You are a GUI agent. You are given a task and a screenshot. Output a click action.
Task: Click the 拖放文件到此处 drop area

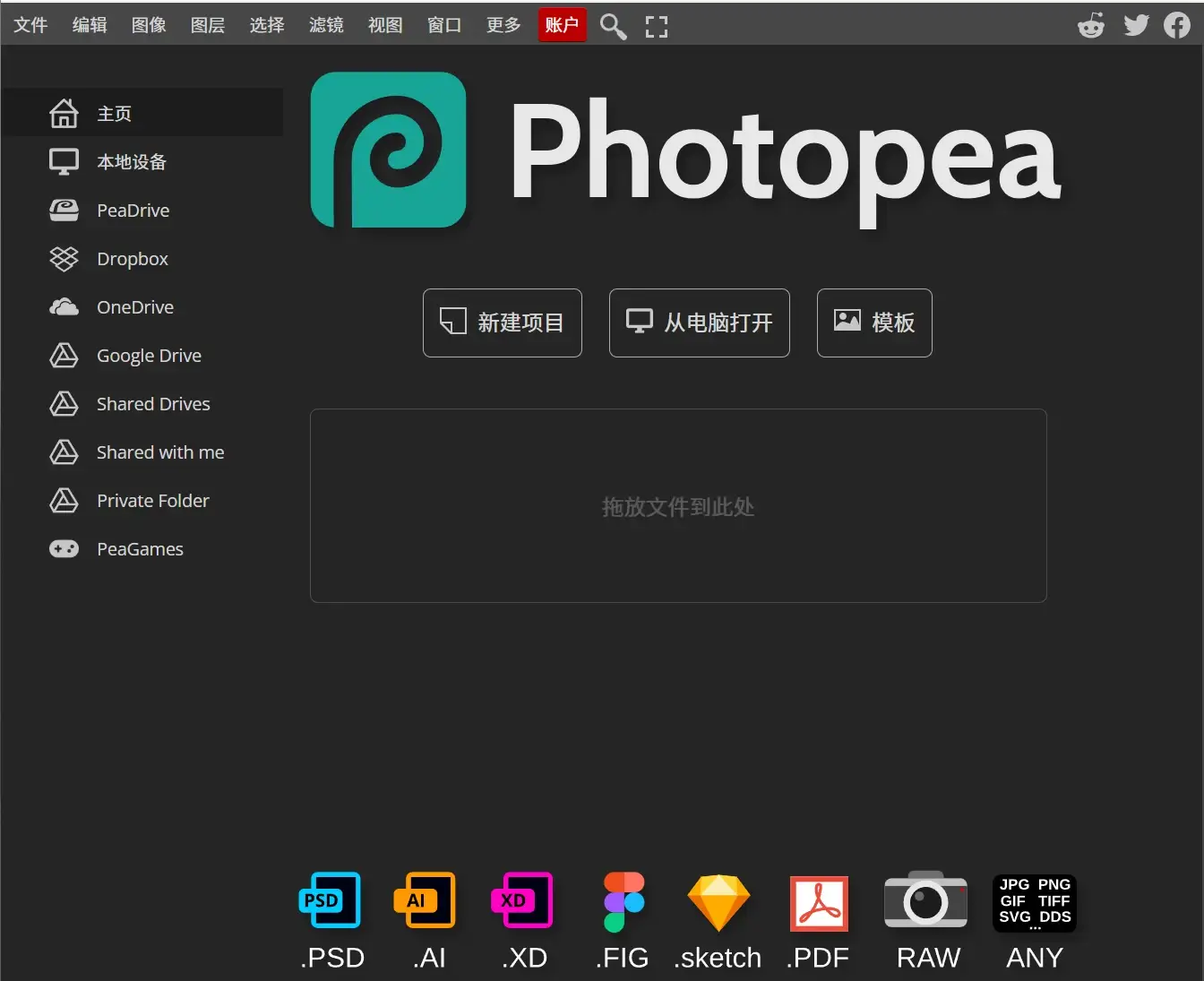pos(678,506)
